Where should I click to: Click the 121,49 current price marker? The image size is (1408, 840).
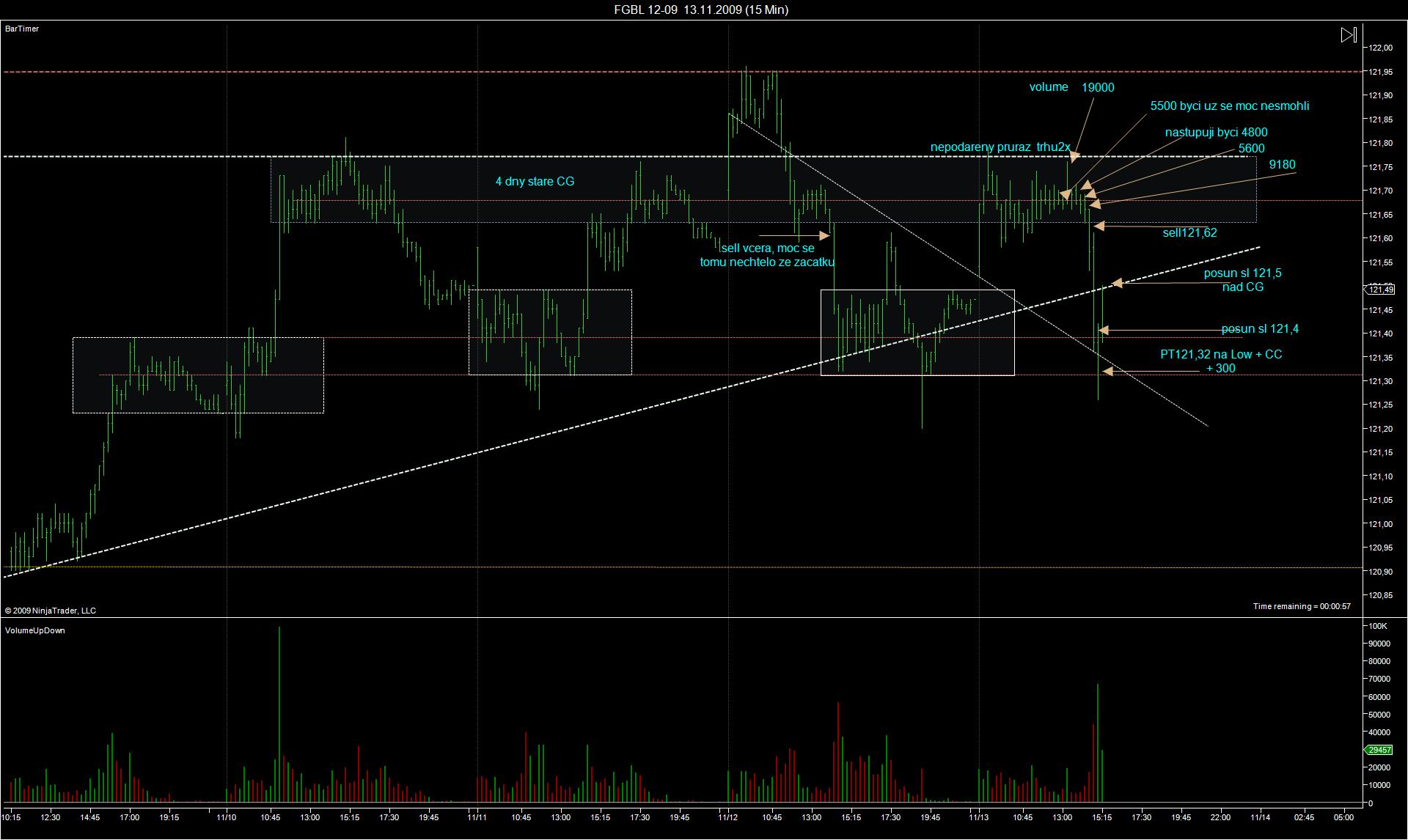click(x=1382, y=290)
